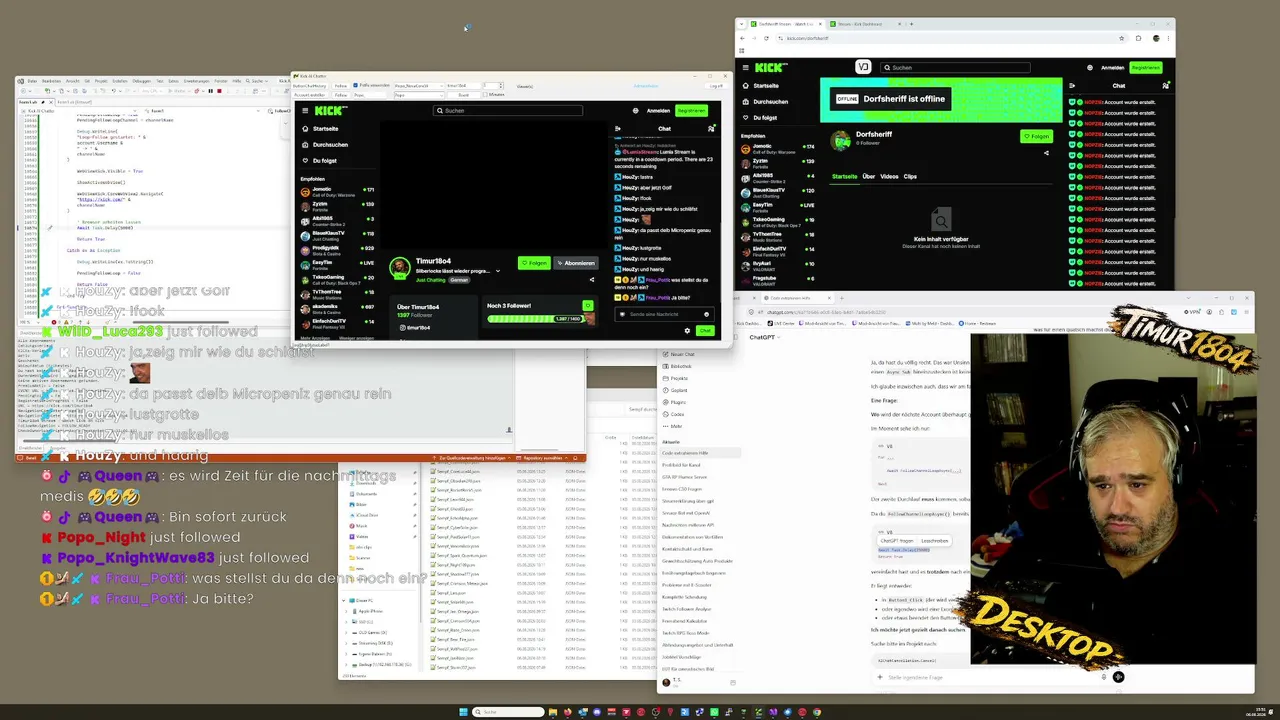Open File Explorer from the taskbar

pyautogui.click(x=553, y=712)
